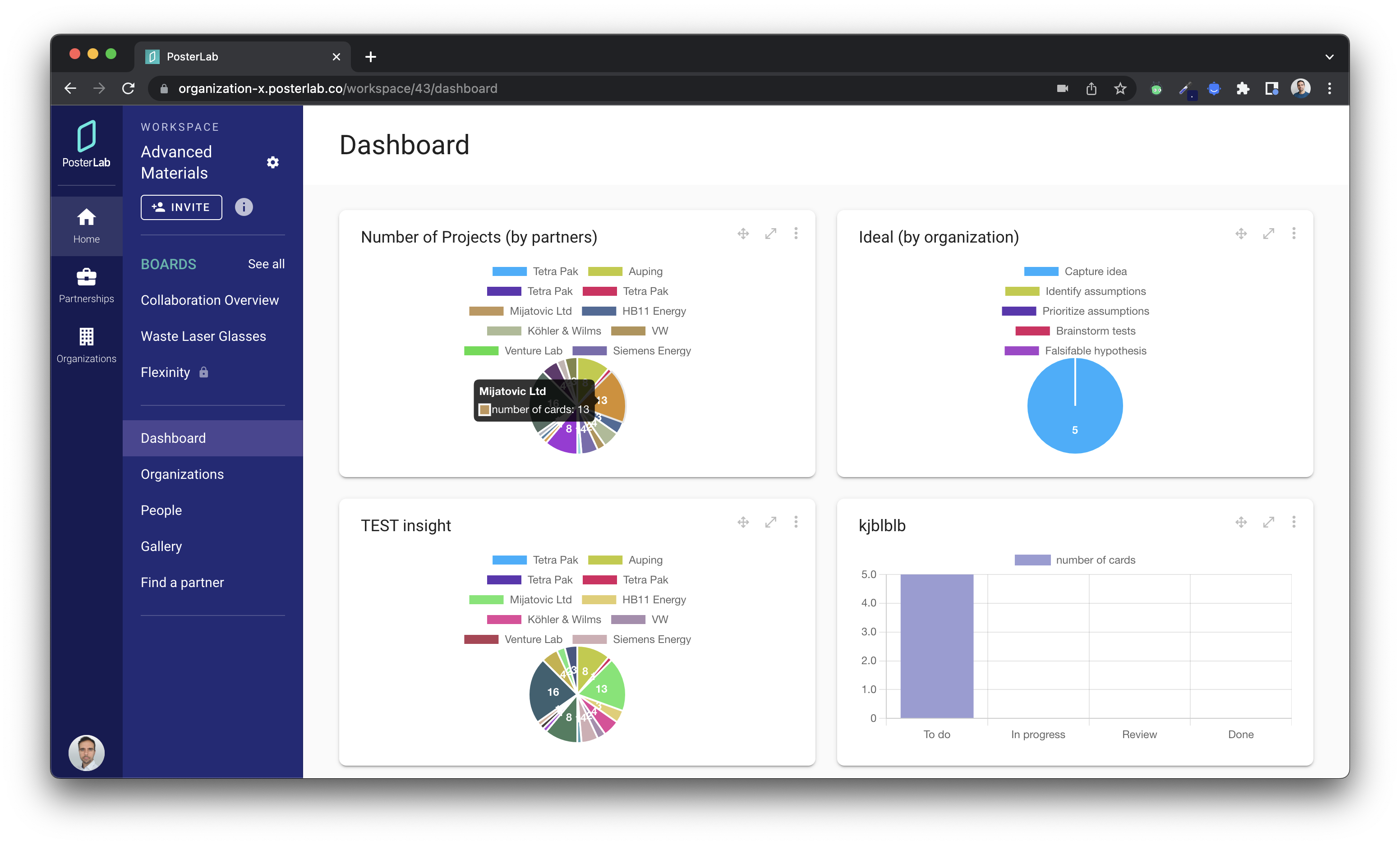Select People in workspace menu
Image resolution: width=1400 pixels, height=845 pixels.
pos(161,510)
